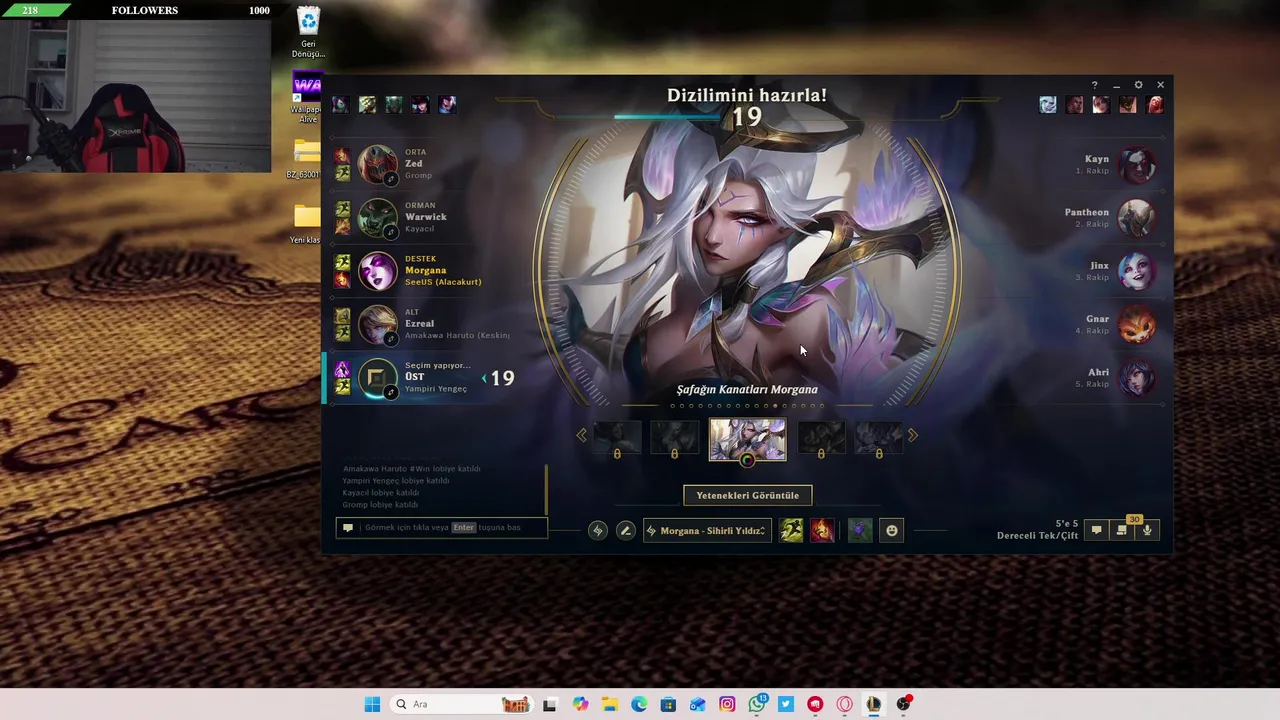Click Warwick's champion portrait
This screenshot has width=1280, height=720.
point(378,218)
